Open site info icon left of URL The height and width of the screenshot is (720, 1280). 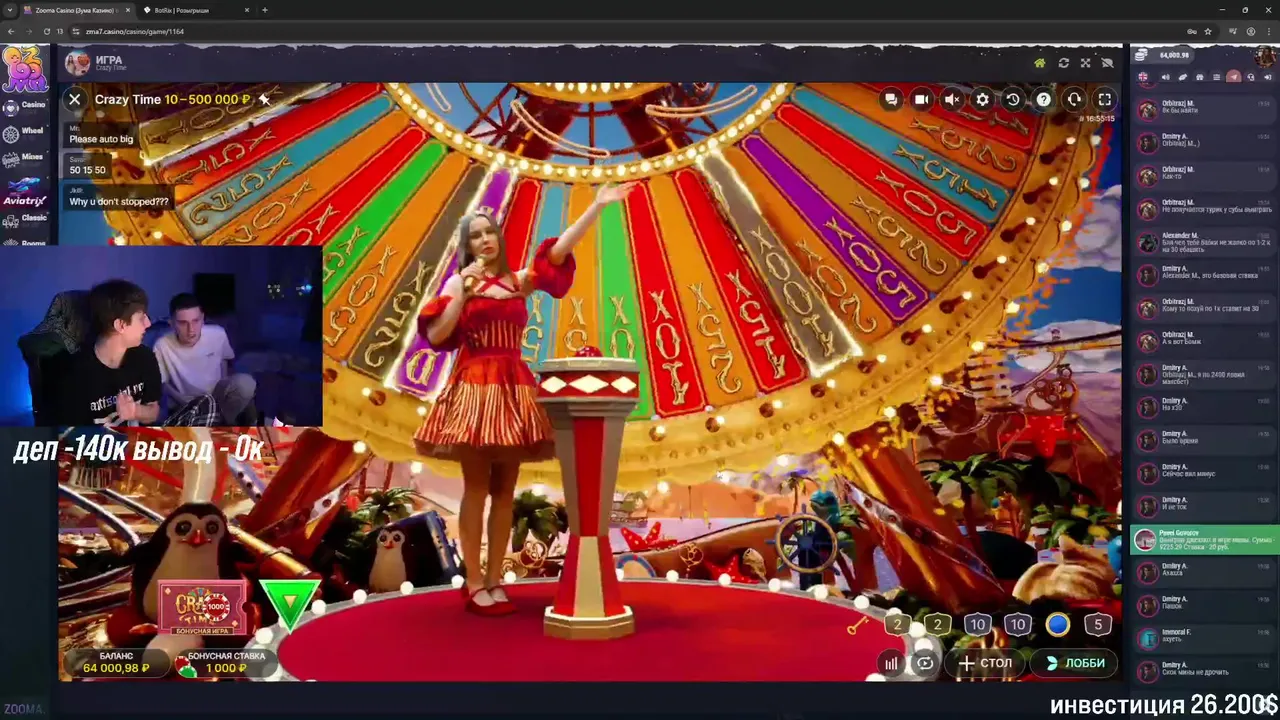(76, 31)
